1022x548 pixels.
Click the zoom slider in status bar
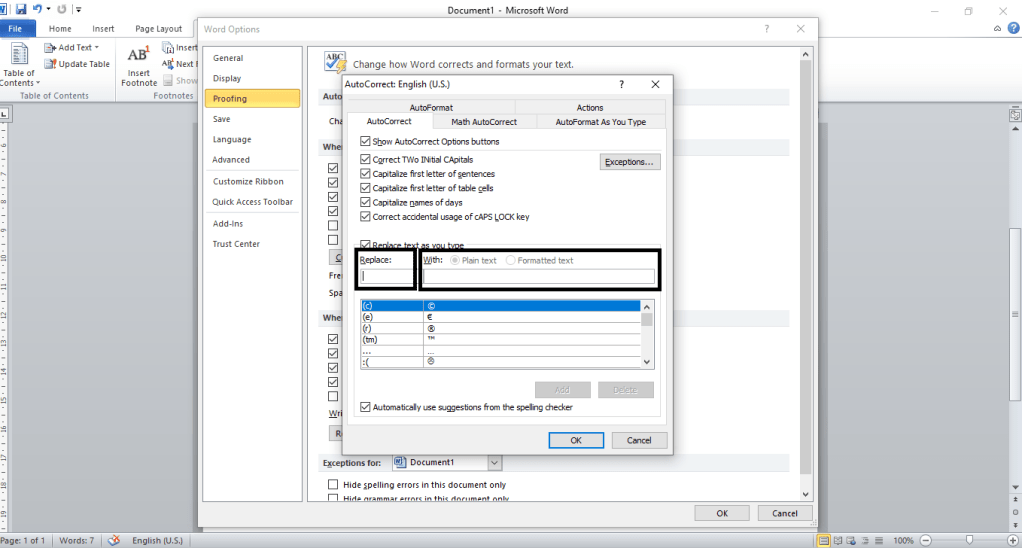[x=969, y=540]
